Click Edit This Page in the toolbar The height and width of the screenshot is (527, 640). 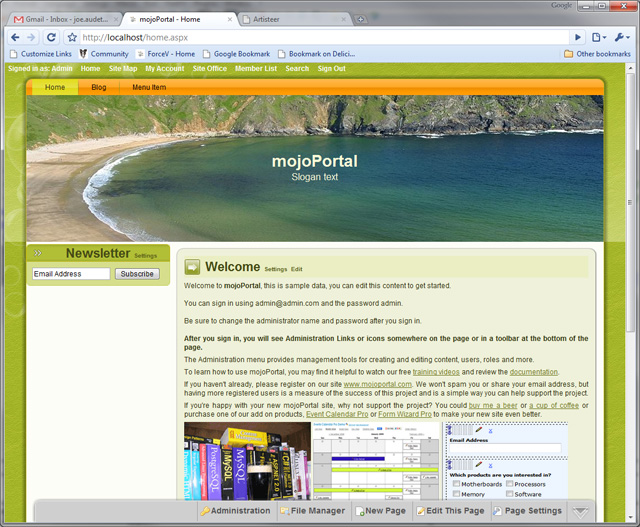450,511
